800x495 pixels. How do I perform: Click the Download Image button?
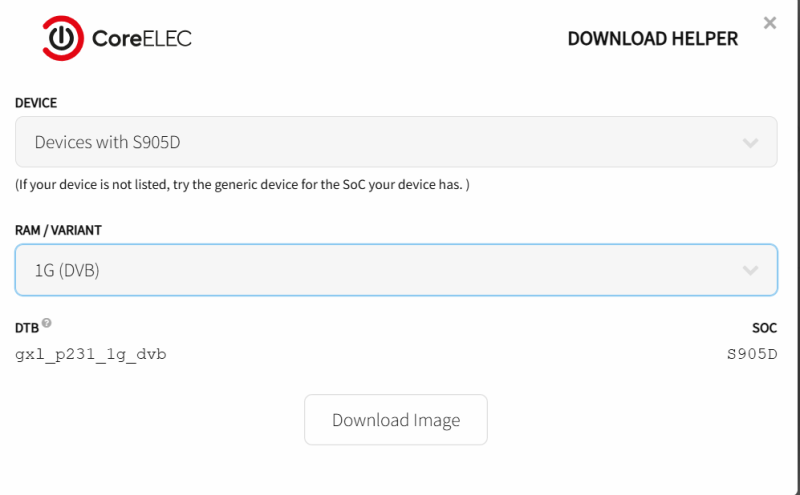(396, 419)
